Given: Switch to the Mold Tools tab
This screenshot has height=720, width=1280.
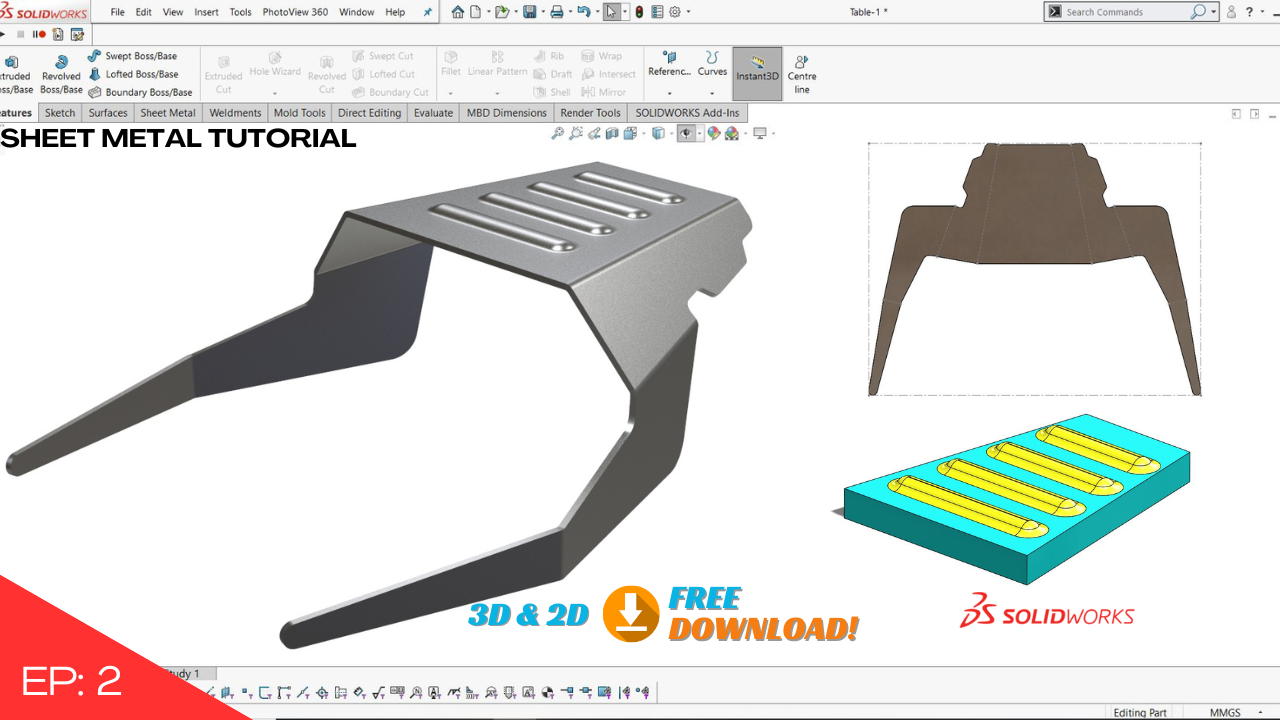Looking at the screenshot, I should coord(300,113).
